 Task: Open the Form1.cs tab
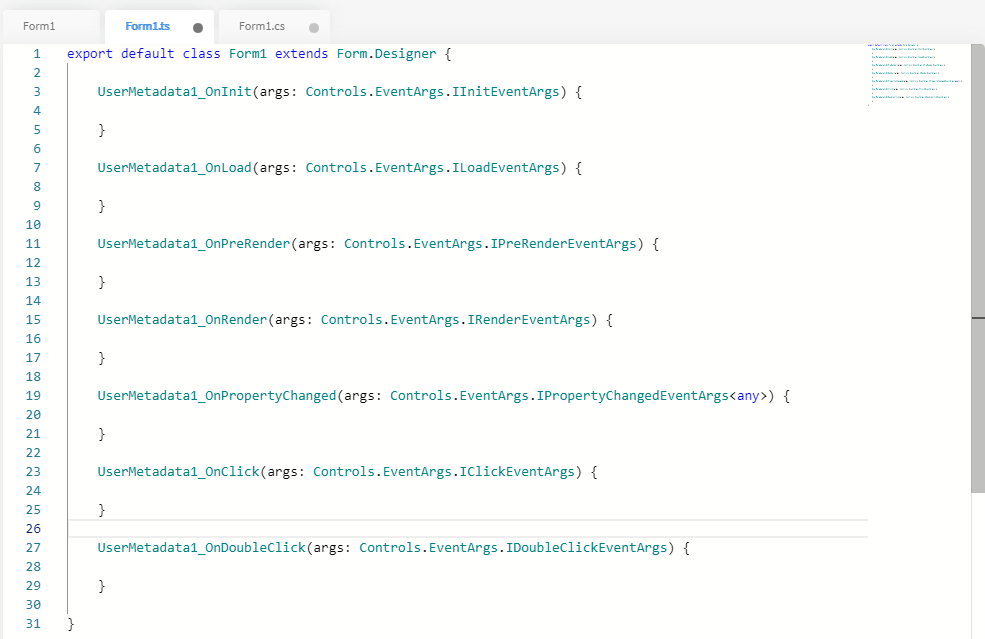[261, 26]
